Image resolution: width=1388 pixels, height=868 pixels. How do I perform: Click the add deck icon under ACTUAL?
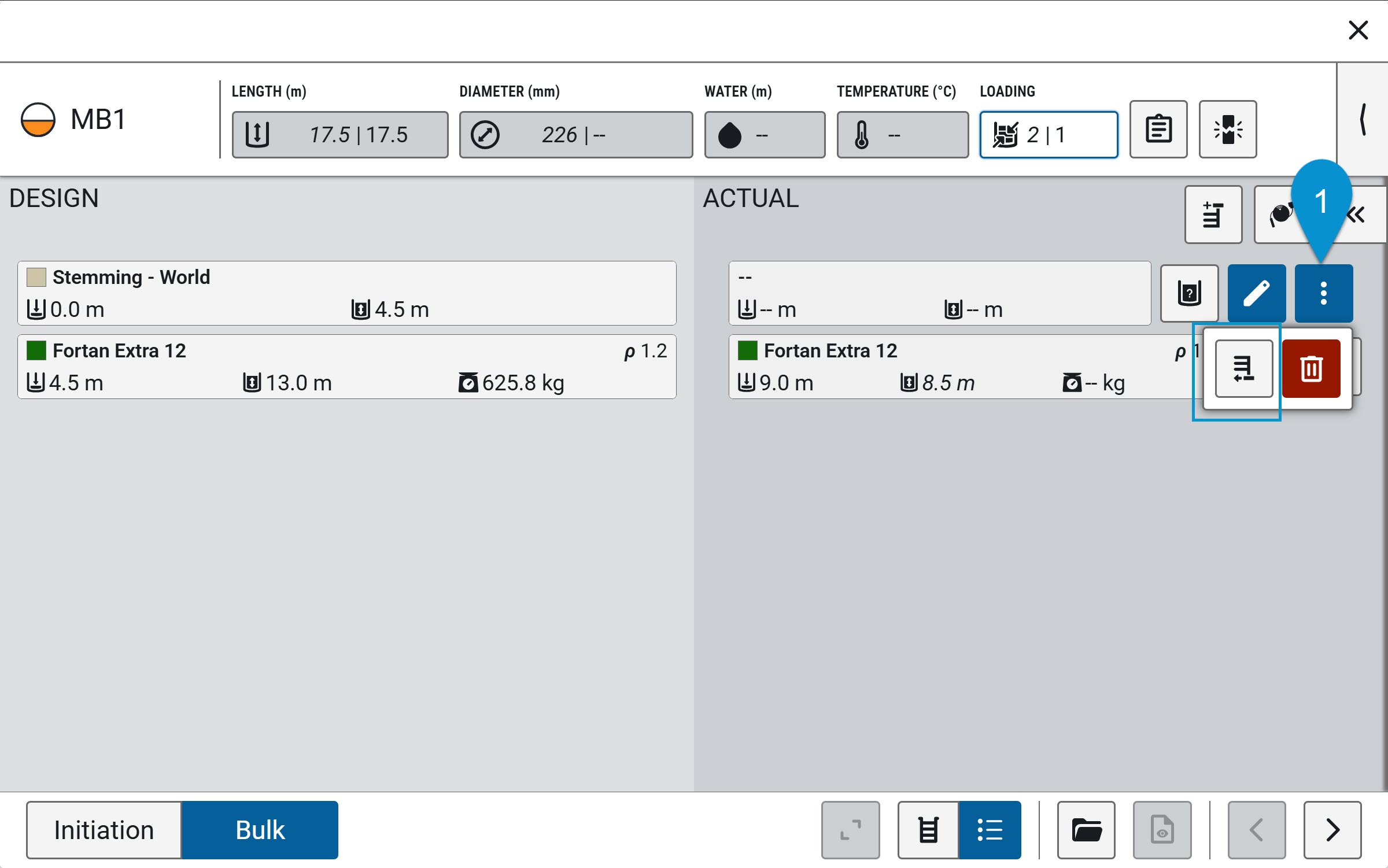1213,215
